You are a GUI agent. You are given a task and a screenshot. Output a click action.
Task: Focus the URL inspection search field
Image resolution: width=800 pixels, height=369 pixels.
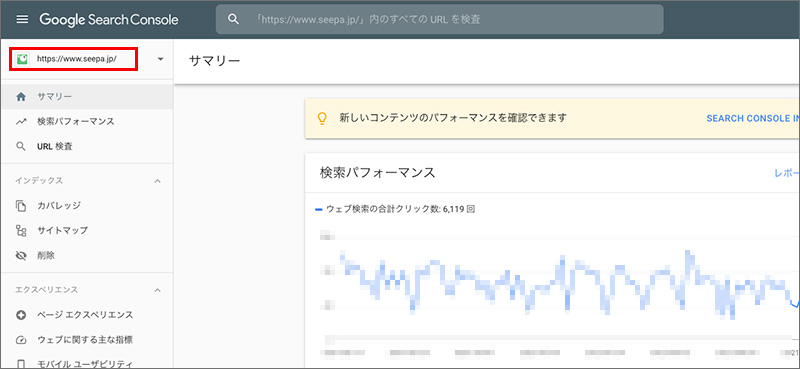[x=439, y=19]
